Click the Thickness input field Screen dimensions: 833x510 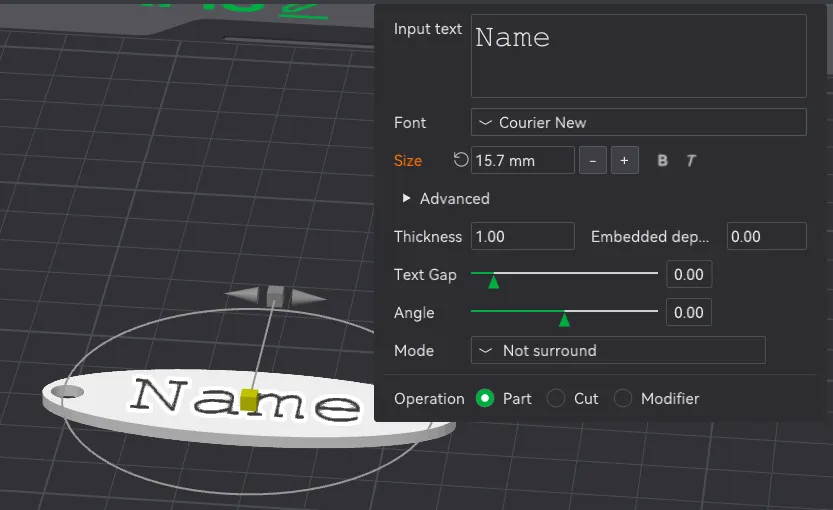(523, 236)
